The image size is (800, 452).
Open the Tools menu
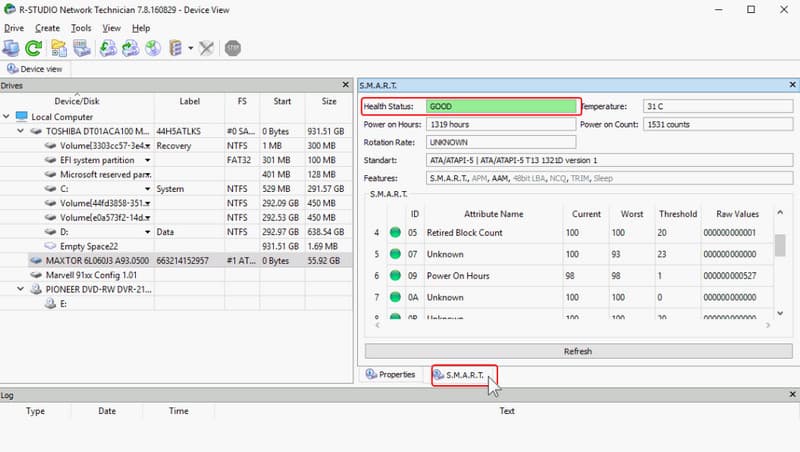[x=81, y=28]
